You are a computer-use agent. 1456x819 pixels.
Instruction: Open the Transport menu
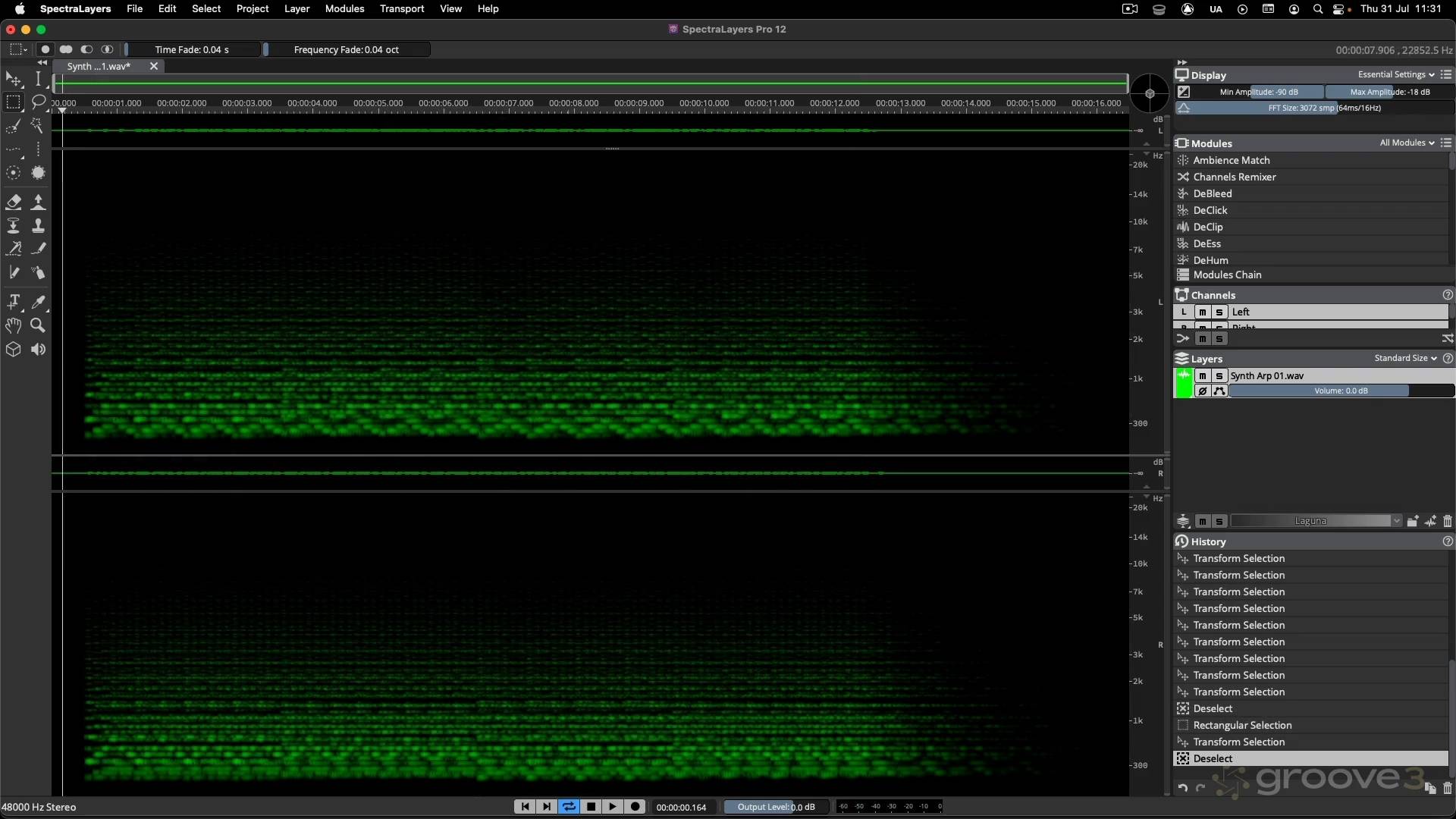click(401, 8)
